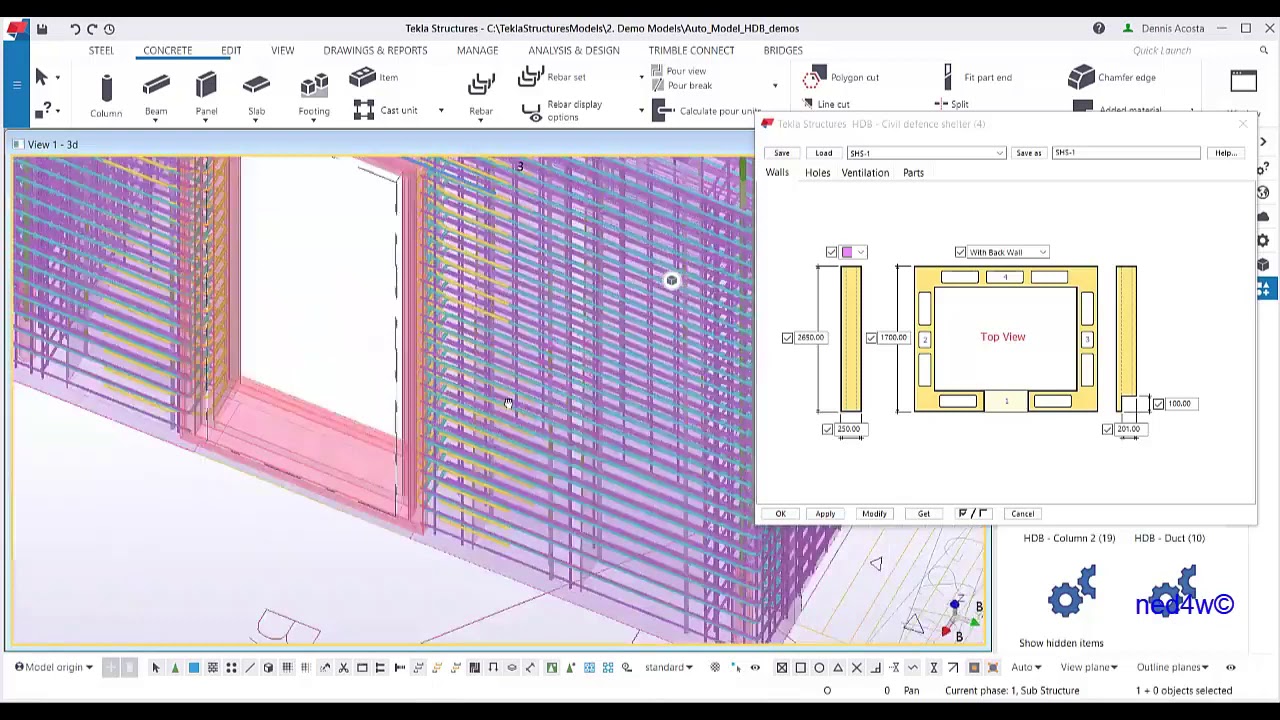Click the Apply button
Screen dimensions: 1280x720
[x=825, y=514]
